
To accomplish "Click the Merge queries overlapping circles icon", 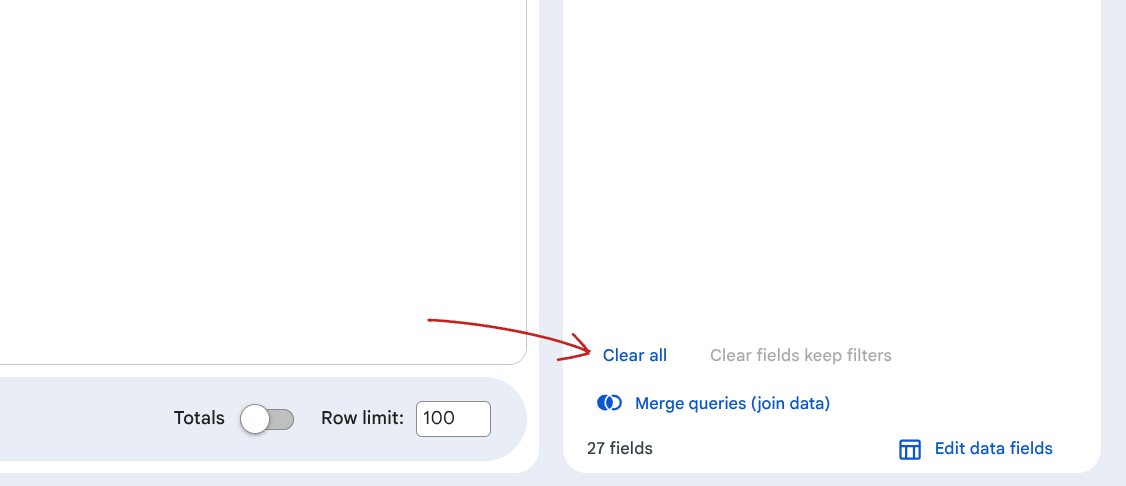I will [609, 403].
